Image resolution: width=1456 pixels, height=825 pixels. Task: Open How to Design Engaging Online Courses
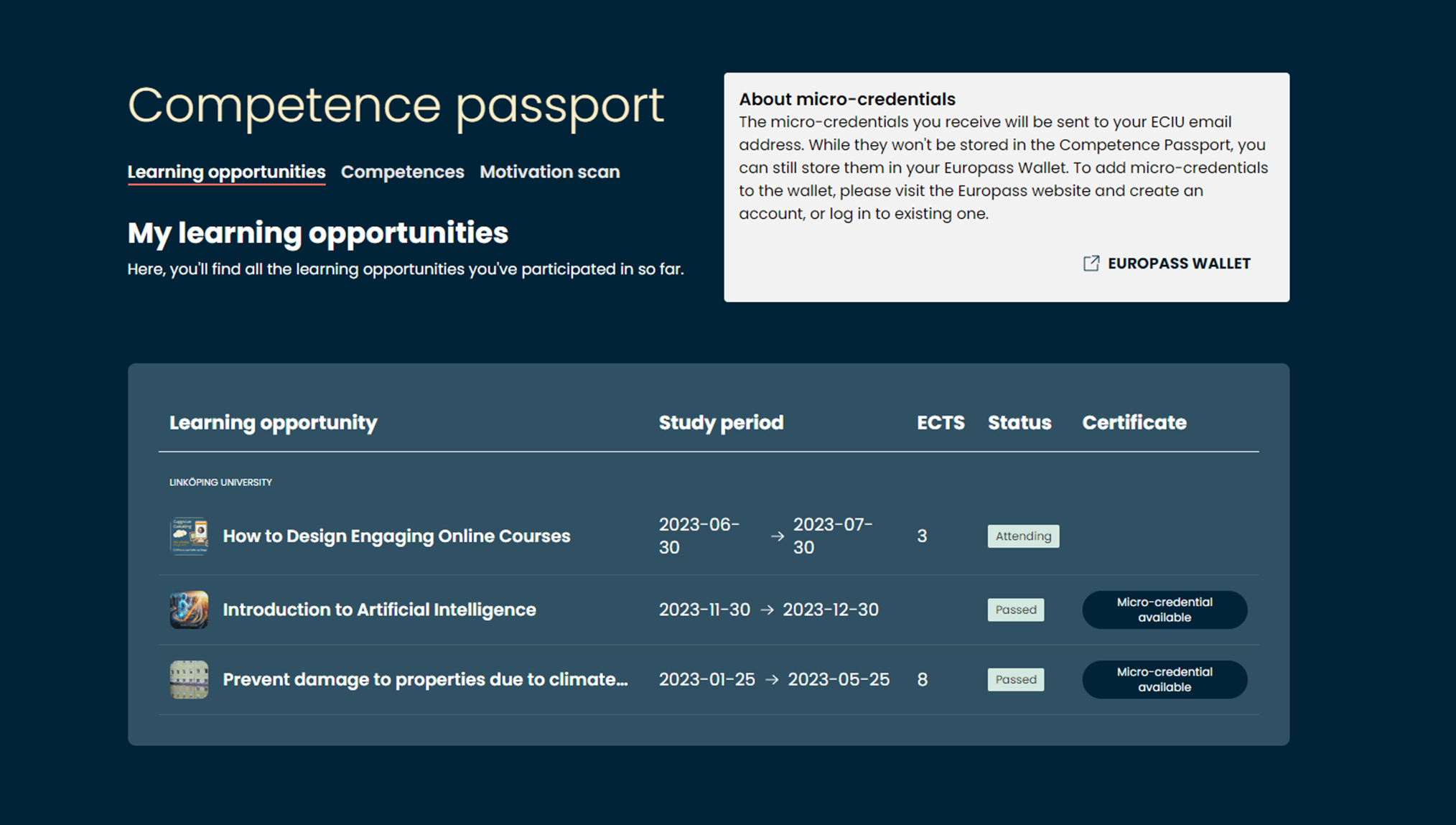coord(396,536)
